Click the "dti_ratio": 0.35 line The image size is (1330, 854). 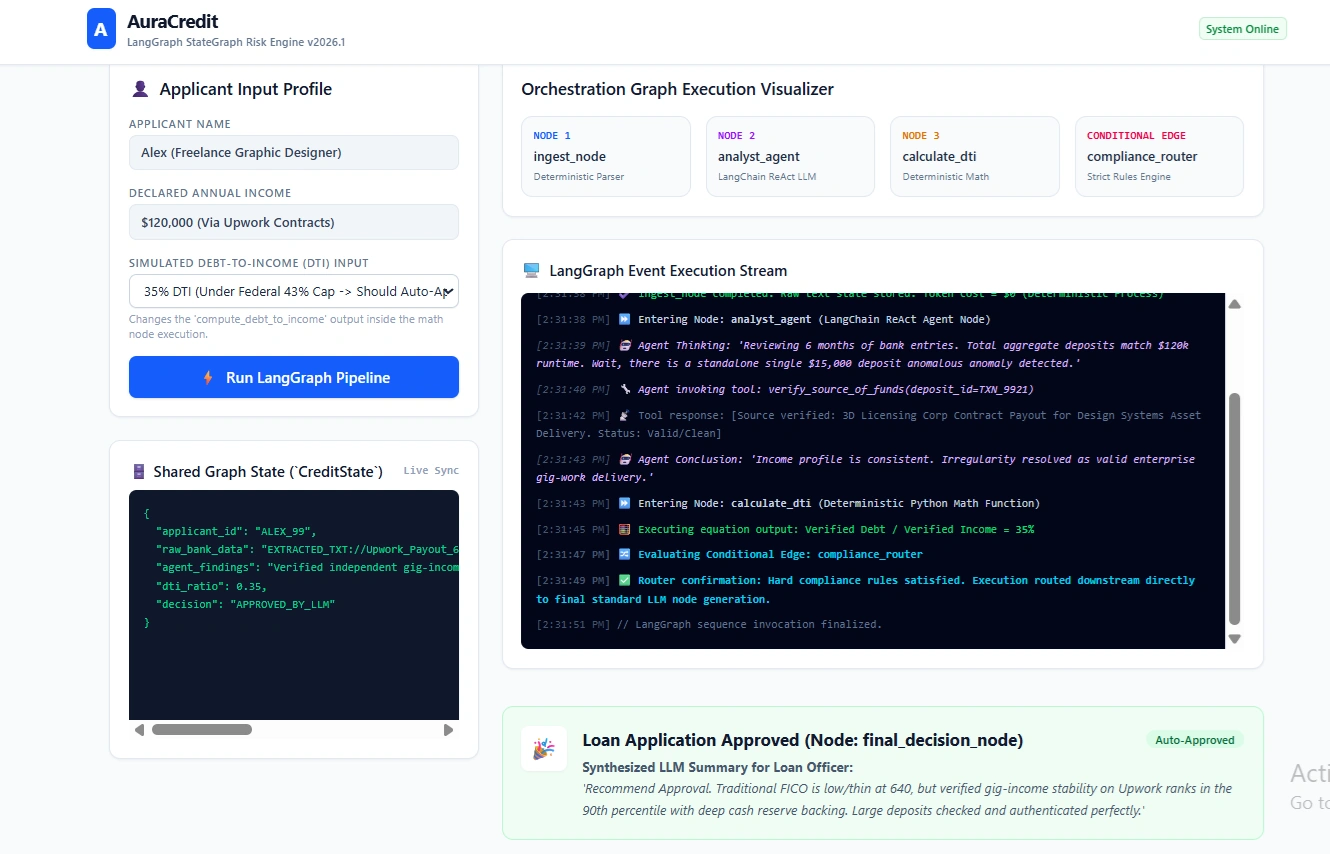point(211,586)
